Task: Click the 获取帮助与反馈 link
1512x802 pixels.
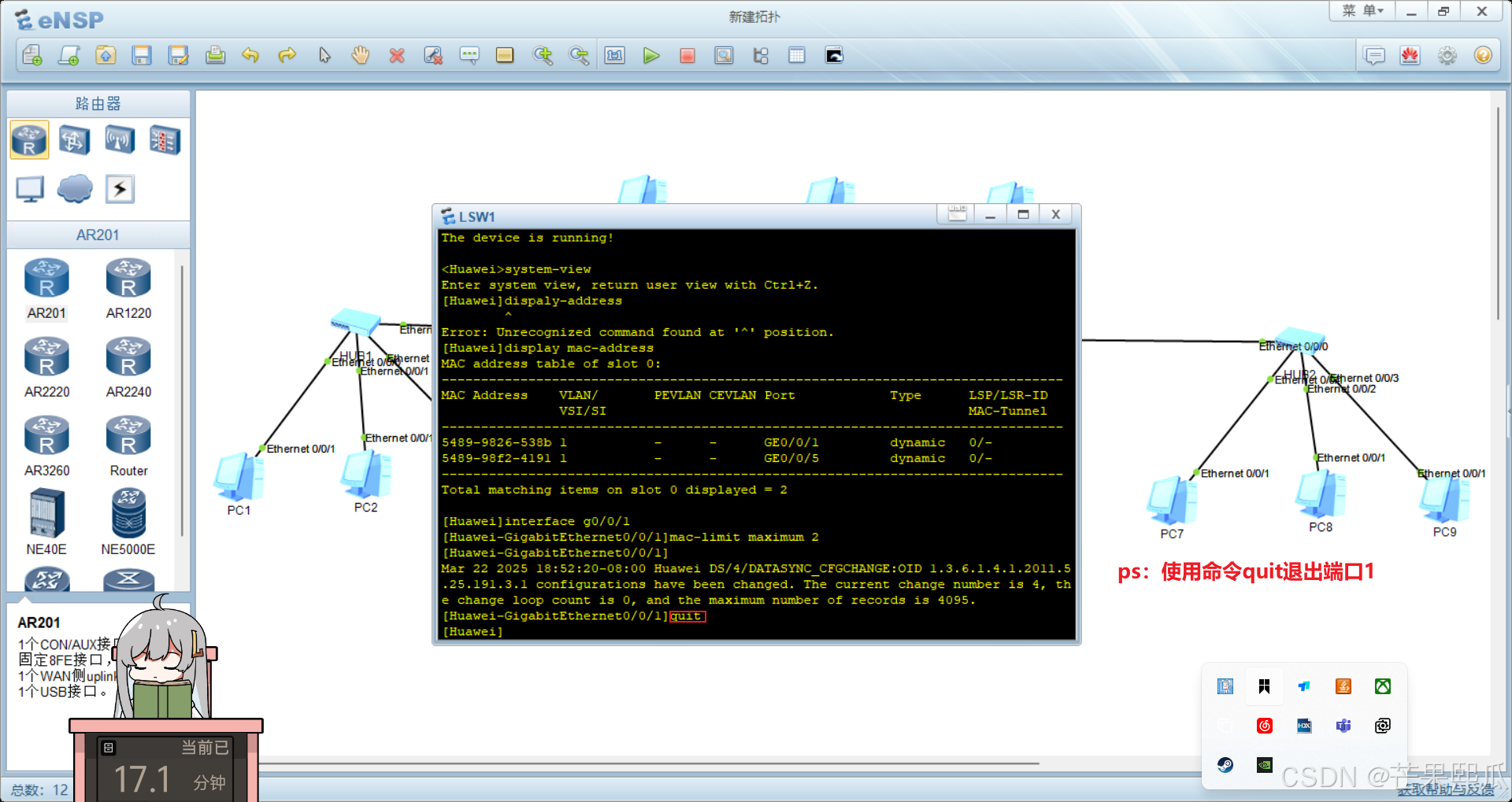Action: (1446, 789)
